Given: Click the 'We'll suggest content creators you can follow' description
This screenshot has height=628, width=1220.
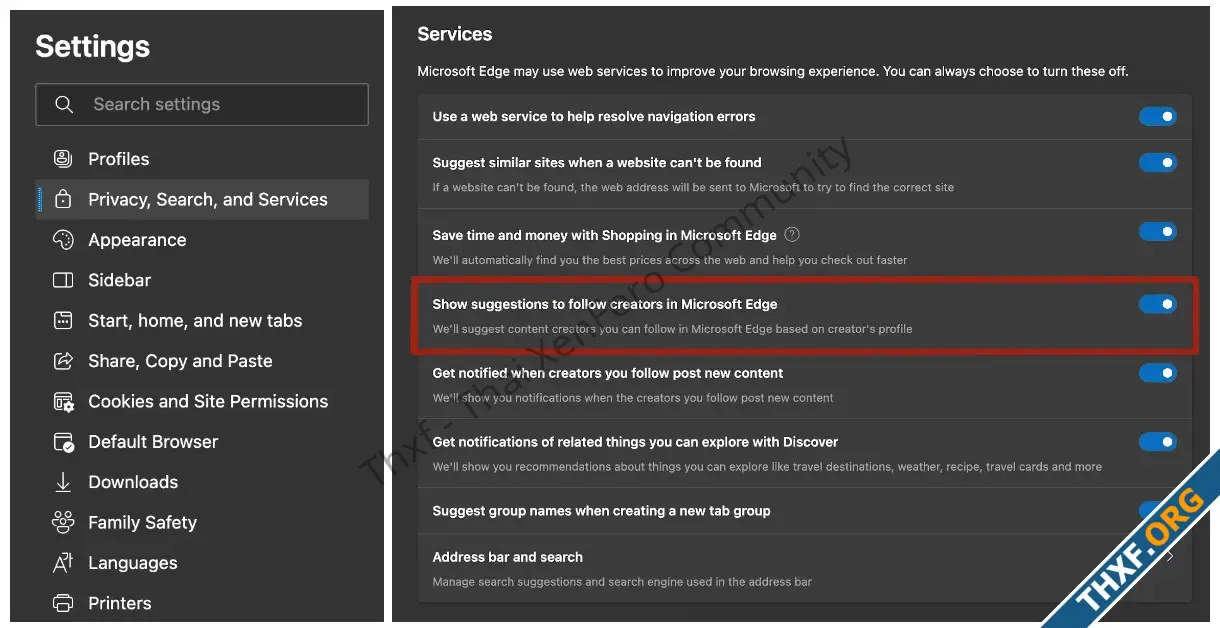Looking at the screenshot, I should click(x=672, y=329).
